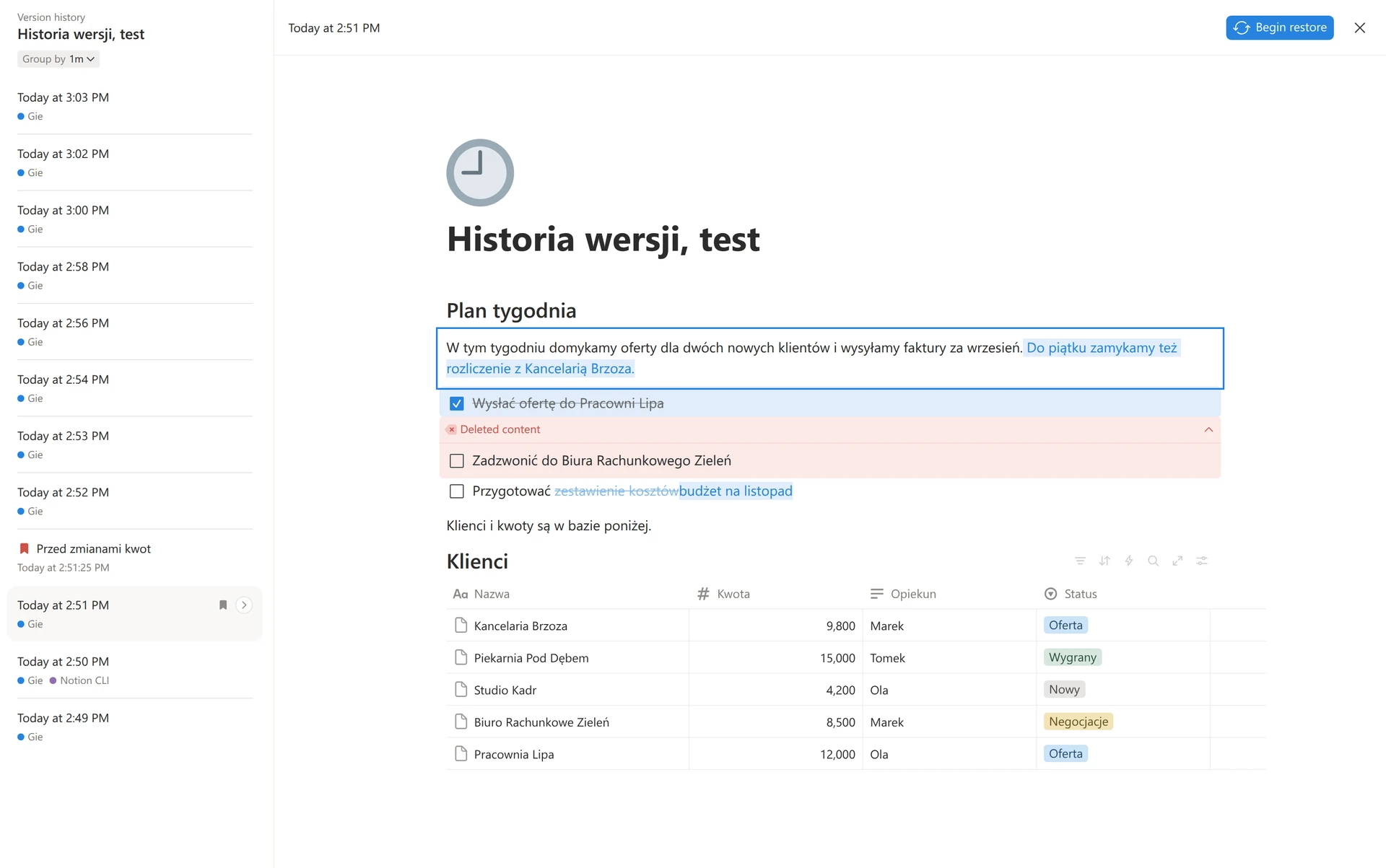Open the view settings sliders icon in Klienci
The image size is (1386, 868).
pos(1202,561)
